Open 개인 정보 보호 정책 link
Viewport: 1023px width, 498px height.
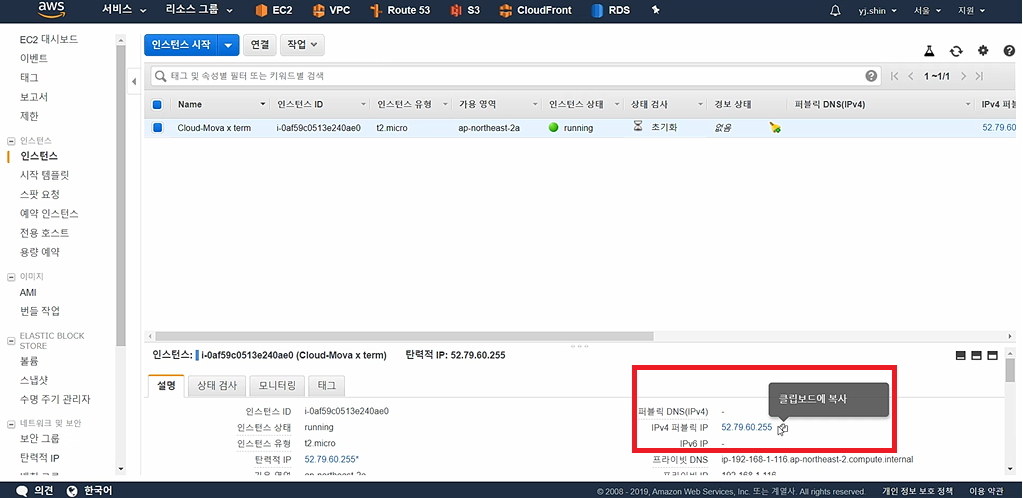918,491
